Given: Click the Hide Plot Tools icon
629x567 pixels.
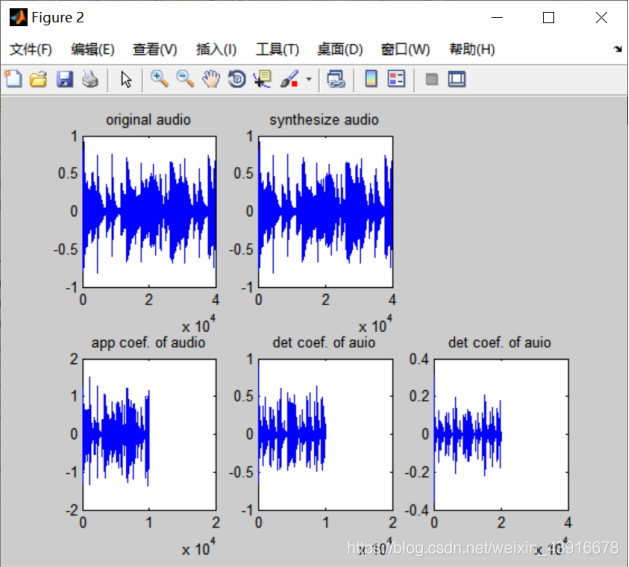Looking at the screenshot, I should click(432, 79).
